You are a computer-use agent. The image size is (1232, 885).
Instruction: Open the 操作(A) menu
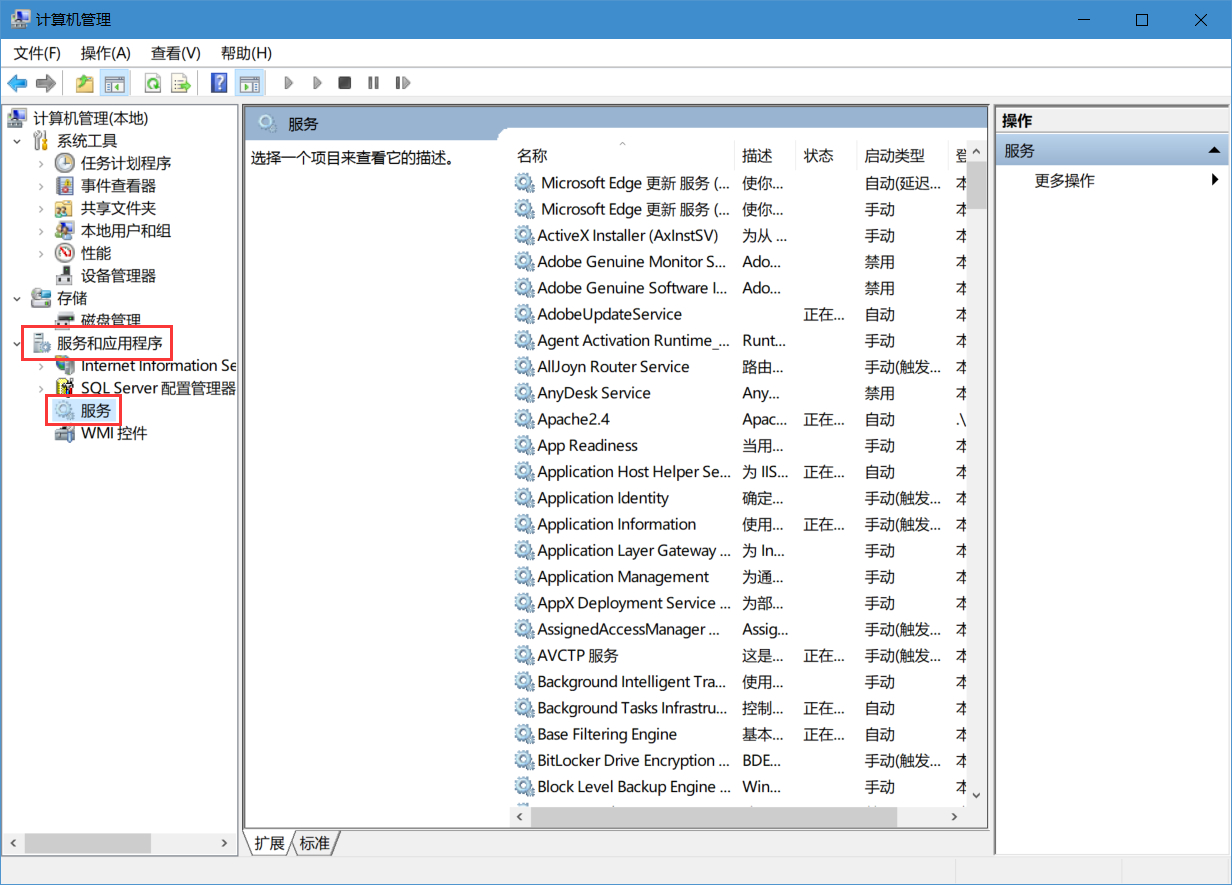point(105,53)
